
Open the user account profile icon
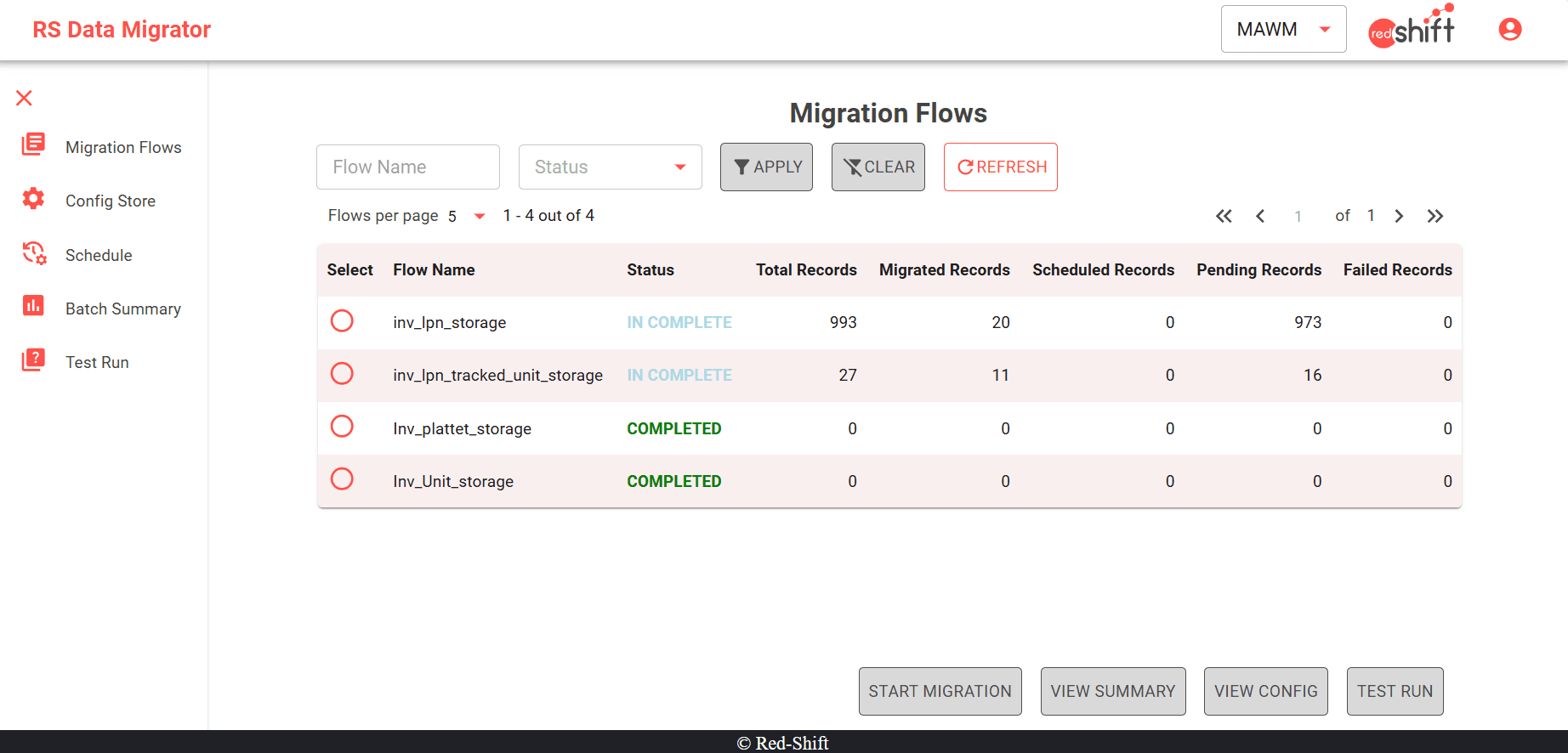[1509, 30]
